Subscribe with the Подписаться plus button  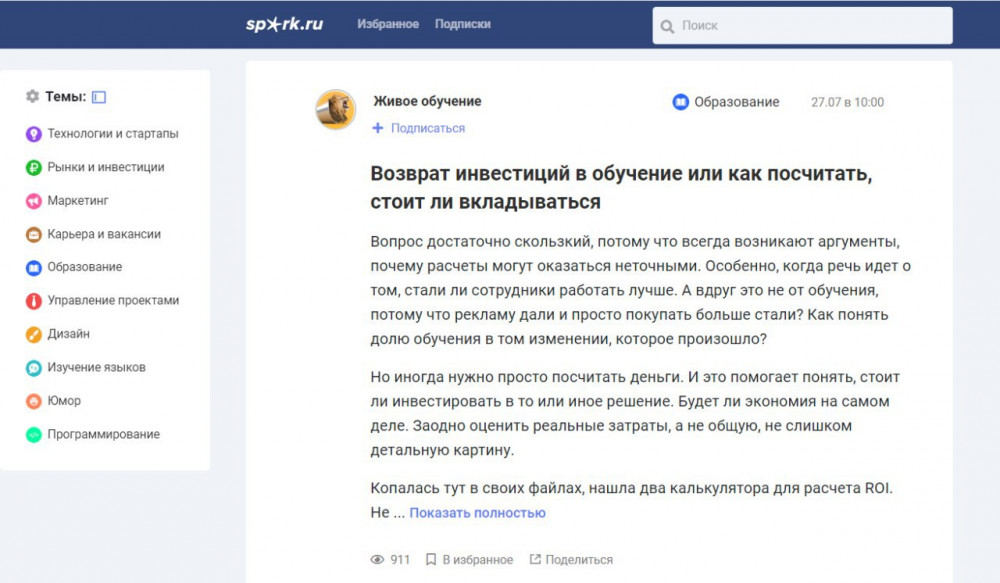tap(419, 128)
